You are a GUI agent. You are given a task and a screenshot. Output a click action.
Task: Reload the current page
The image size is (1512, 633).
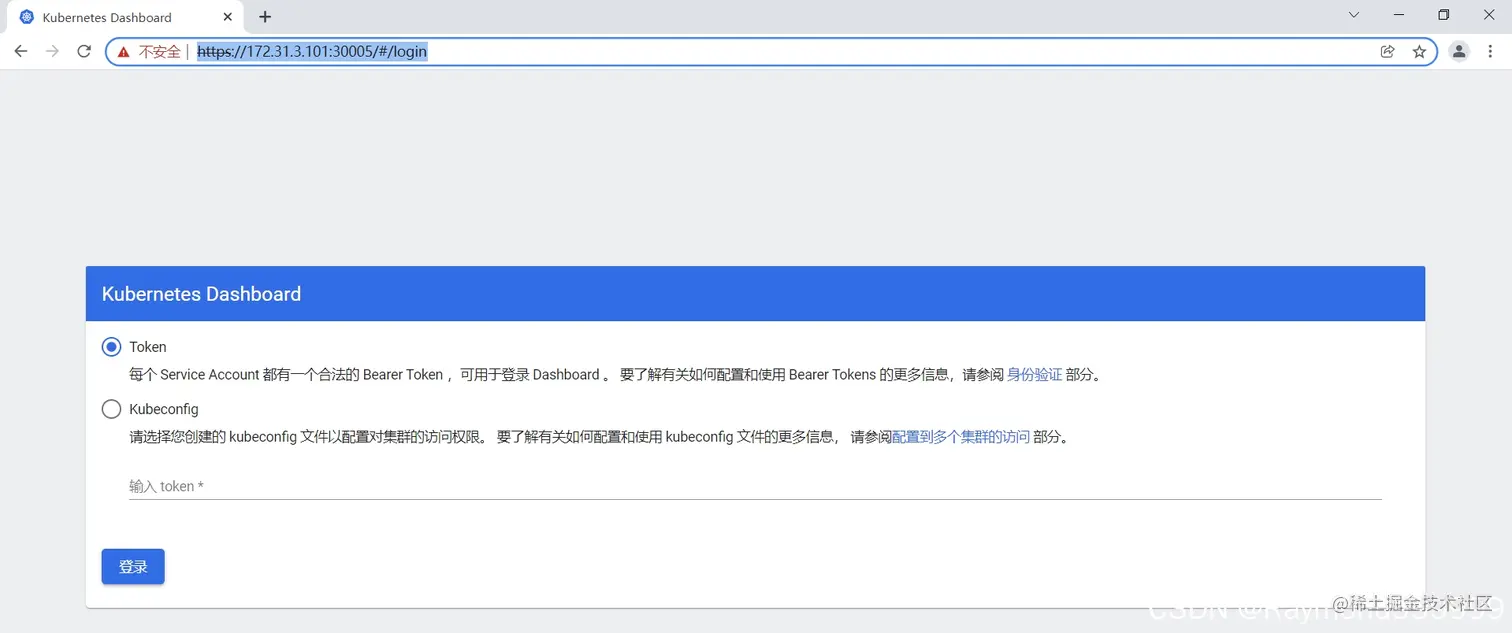(84, 51)
